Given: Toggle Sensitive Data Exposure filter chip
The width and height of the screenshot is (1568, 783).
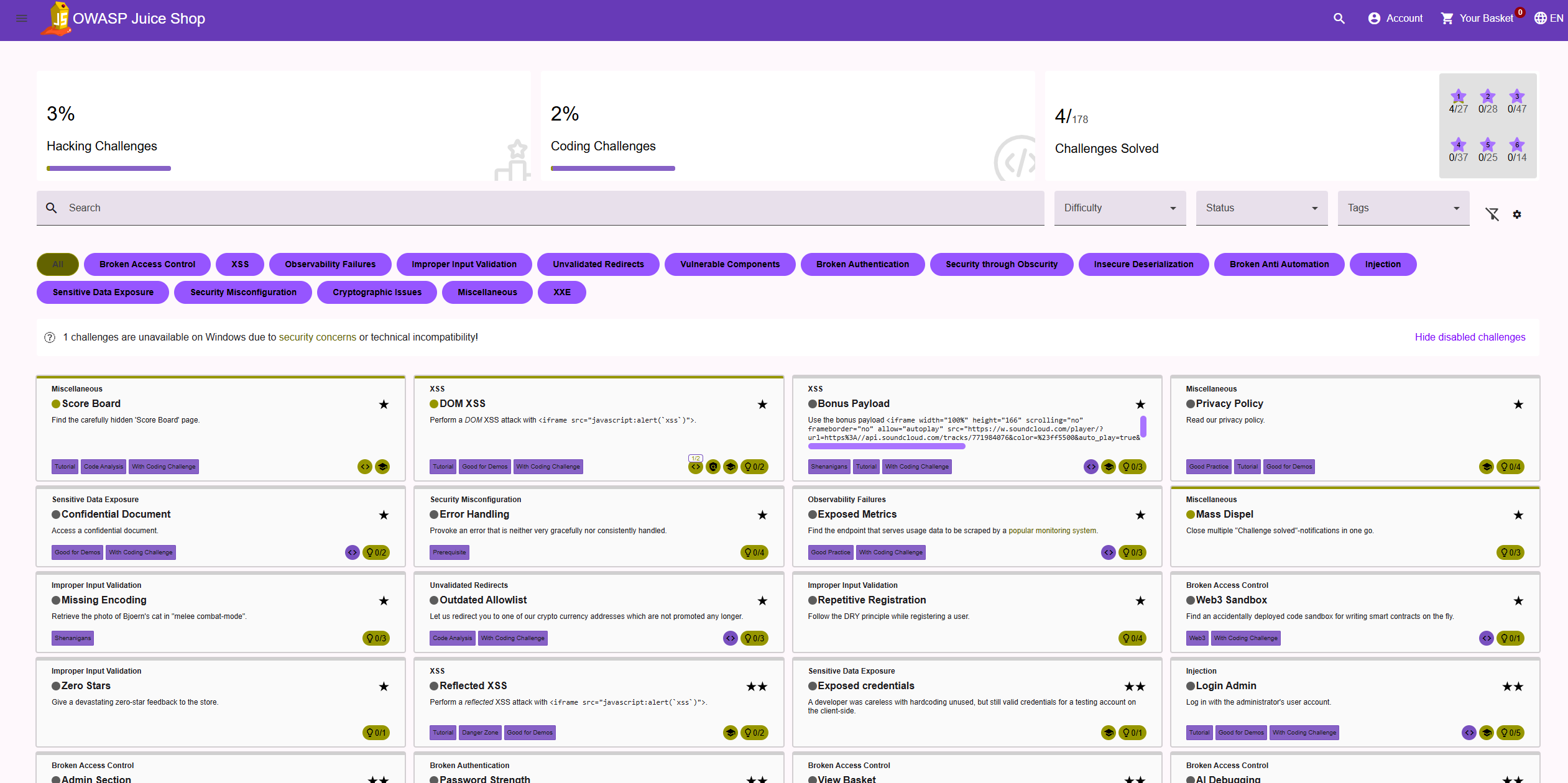Looking at the screenshot, I should pyautogui.click(x=103, y=292).
